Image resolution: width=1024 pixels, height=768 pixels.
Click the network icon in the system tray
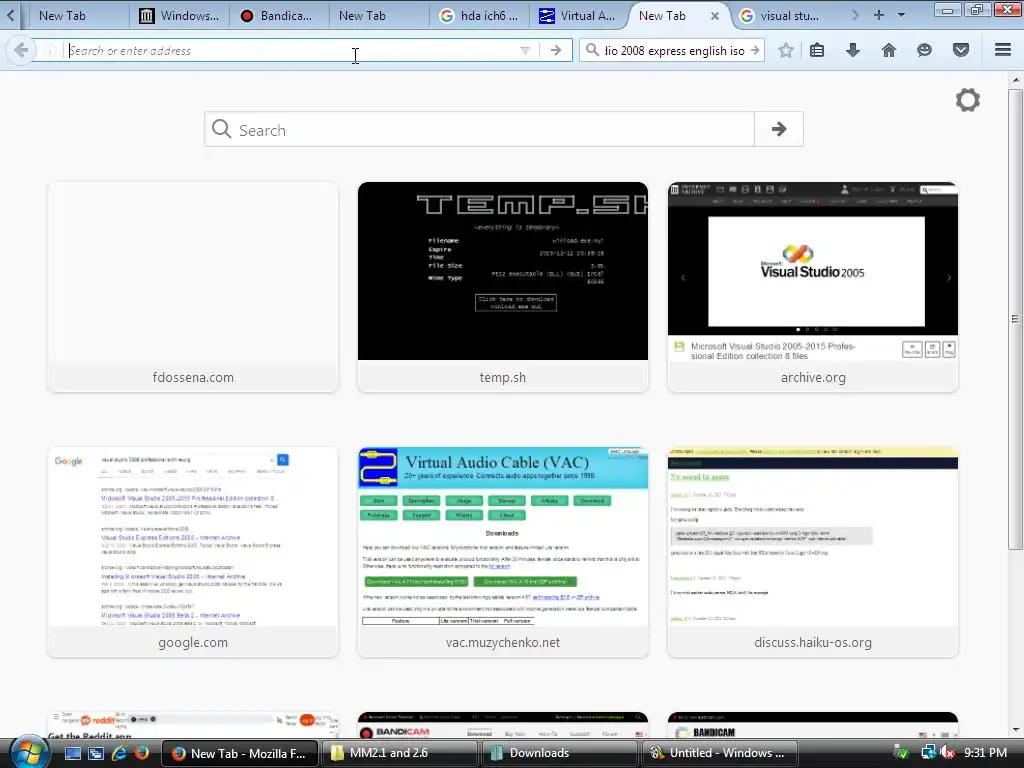pyautogui.click(x=928, y=753)
